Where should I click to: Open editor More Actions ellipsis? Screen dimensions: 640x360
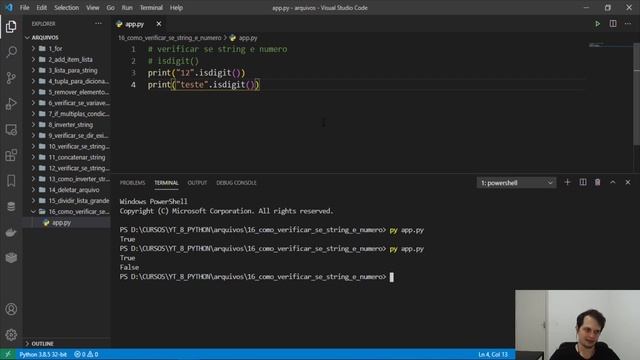click(628, 24)
